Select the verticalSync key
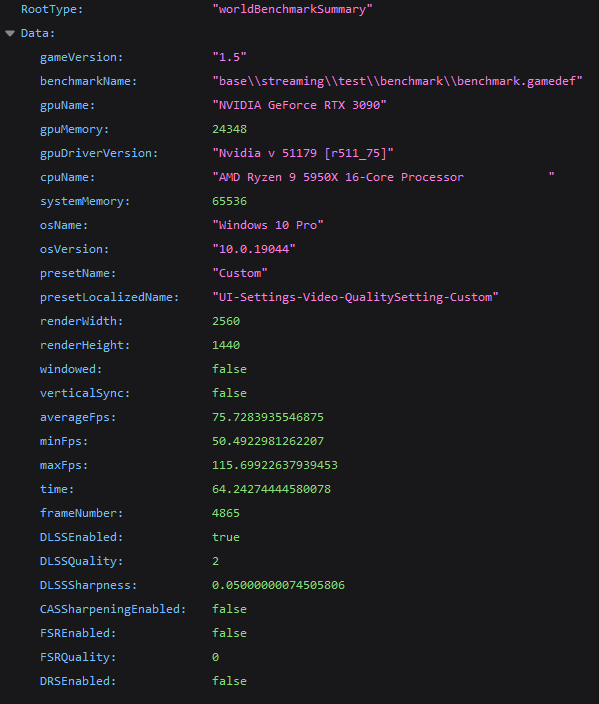 click(x=85, y=393)
